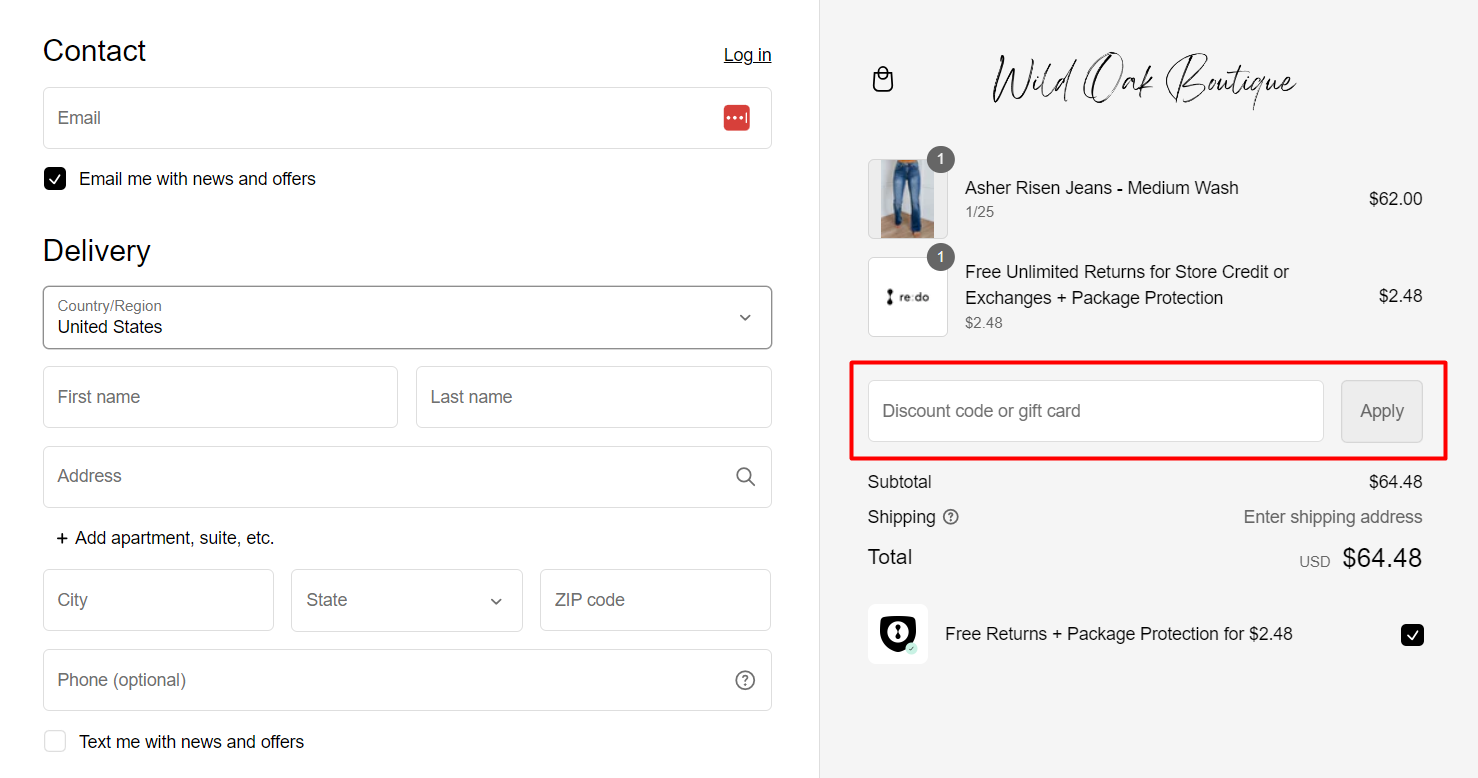Click the $62.00 jeans price
The width and height of the screenshot is (1478, 778).
point(1395,199)
